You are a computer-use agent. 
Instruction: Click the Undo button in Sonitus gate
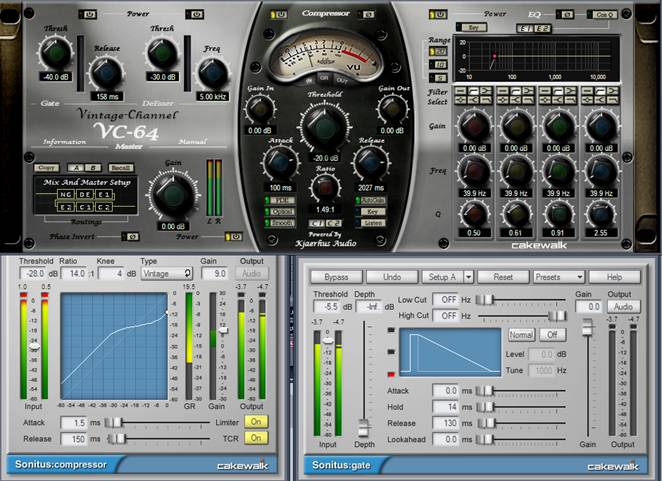[x=392, y=277]
